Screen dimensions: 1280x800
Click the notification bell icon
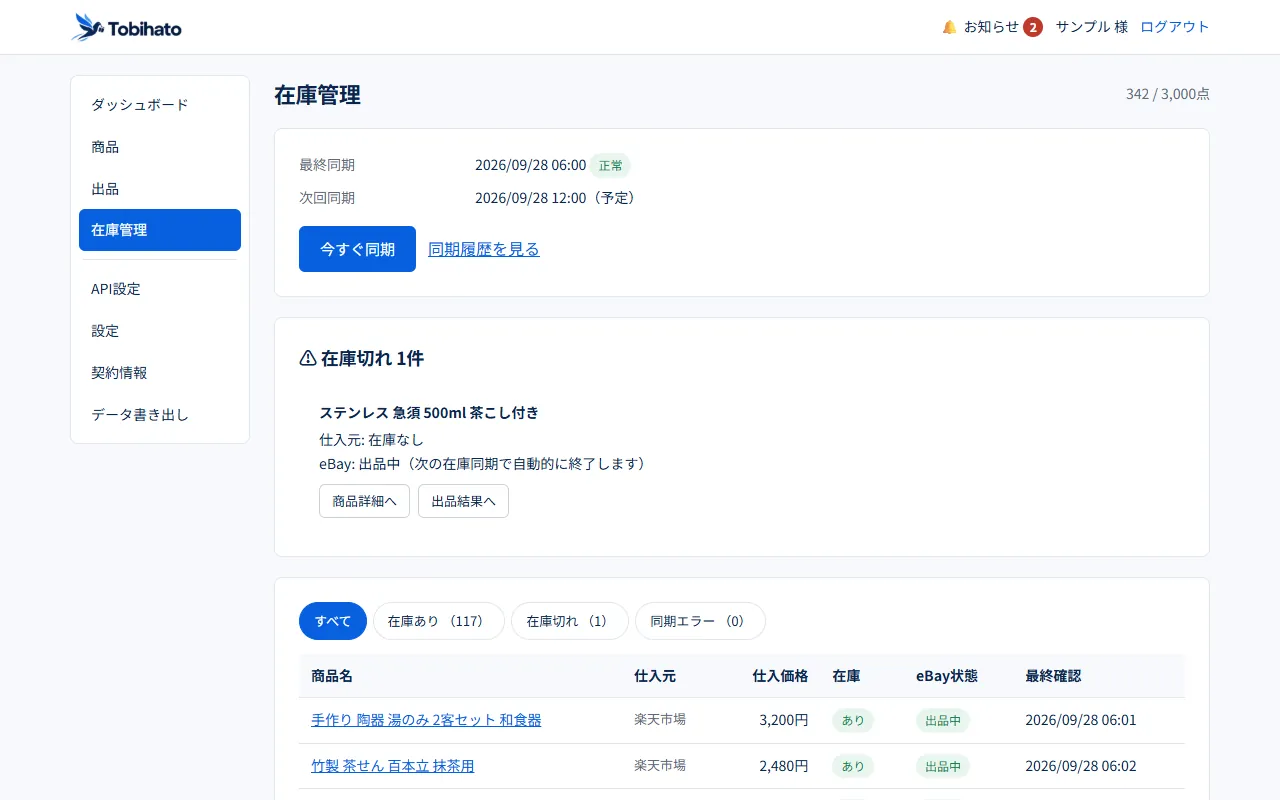(949, 27)
